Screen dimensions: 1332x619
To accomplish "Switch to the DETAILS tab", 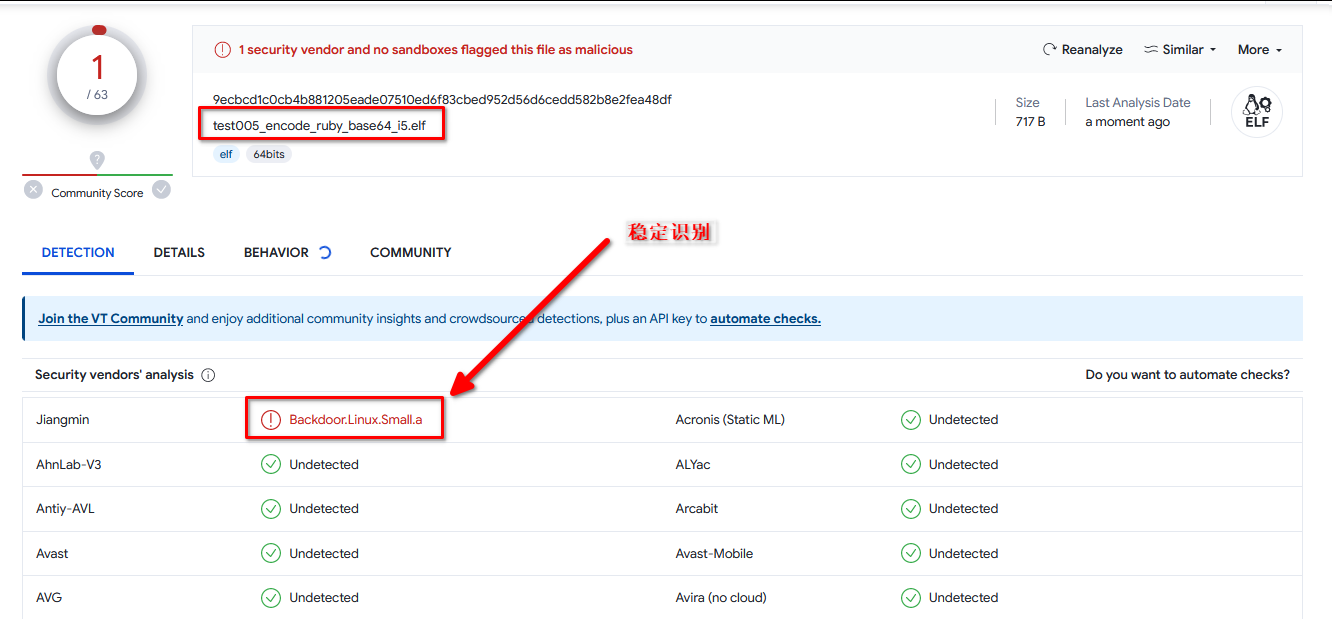I will click(179, 253).
